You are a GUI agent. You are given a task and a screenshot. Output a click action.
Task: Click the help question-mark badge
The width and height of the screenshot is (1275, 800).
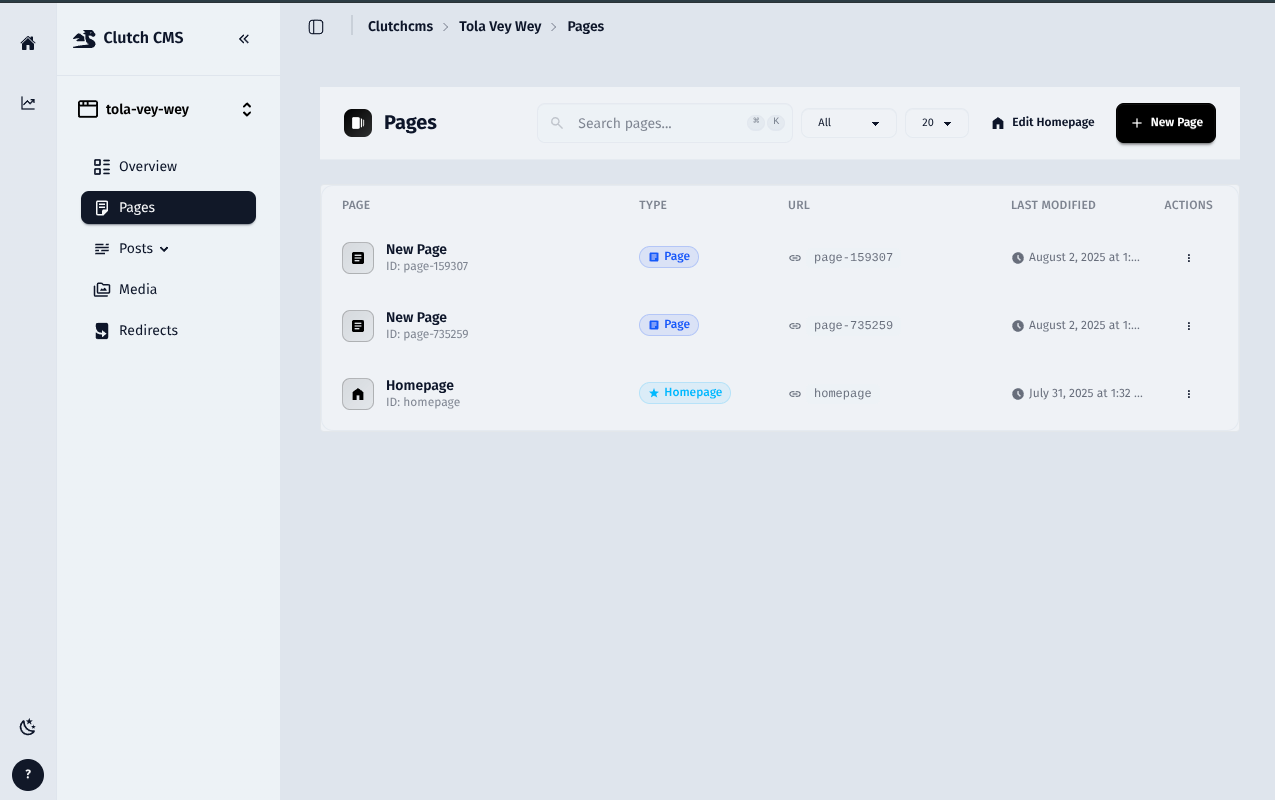tap(27, 775)
